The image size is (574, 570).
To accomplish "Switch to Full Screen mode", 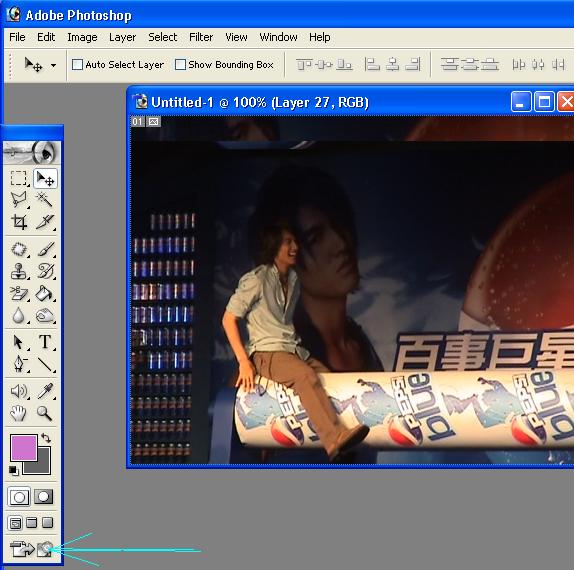I will (48, 523).
